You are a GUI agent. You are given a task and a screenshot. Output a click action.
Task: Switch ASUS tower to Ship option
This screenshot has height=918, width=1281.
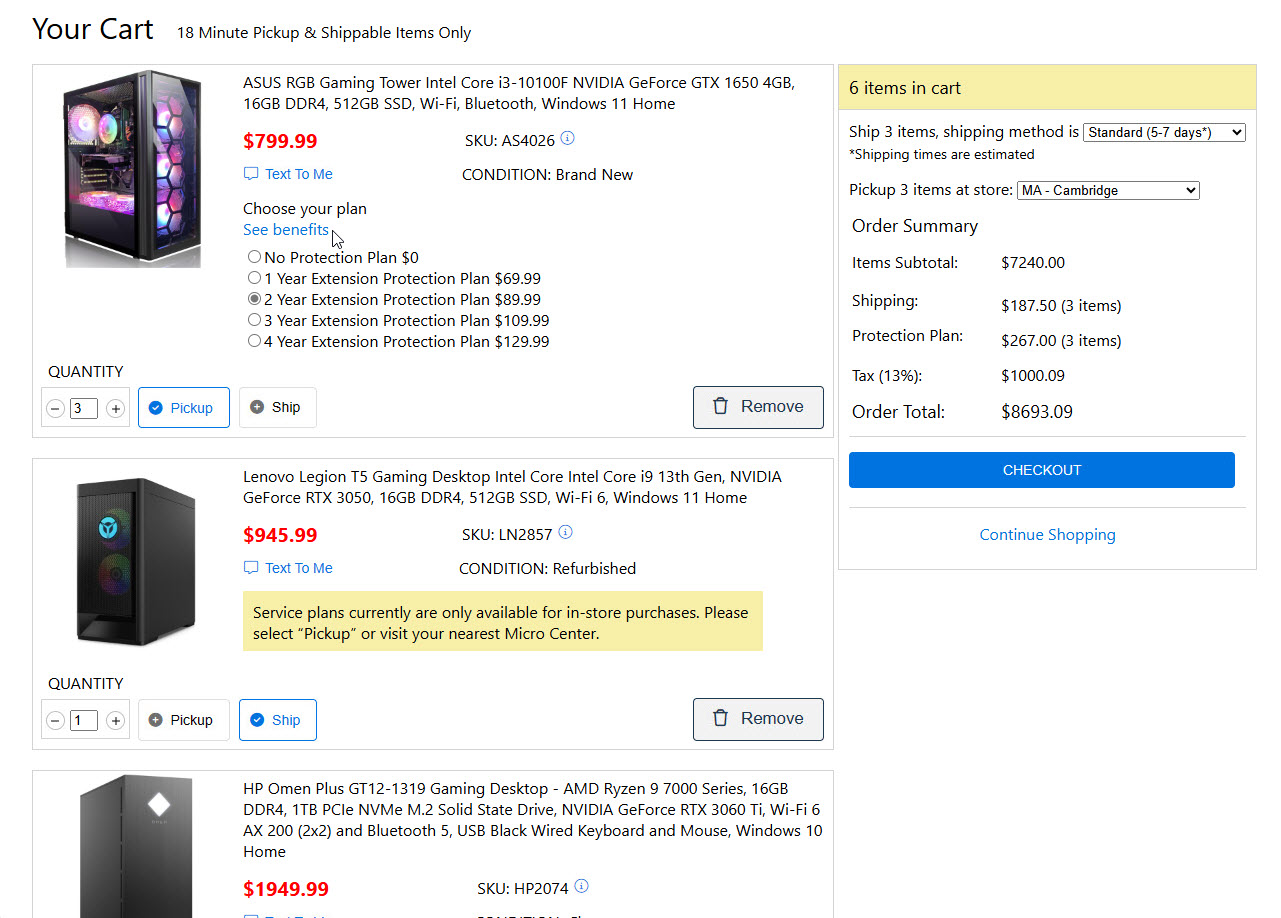tap(277, 407)
